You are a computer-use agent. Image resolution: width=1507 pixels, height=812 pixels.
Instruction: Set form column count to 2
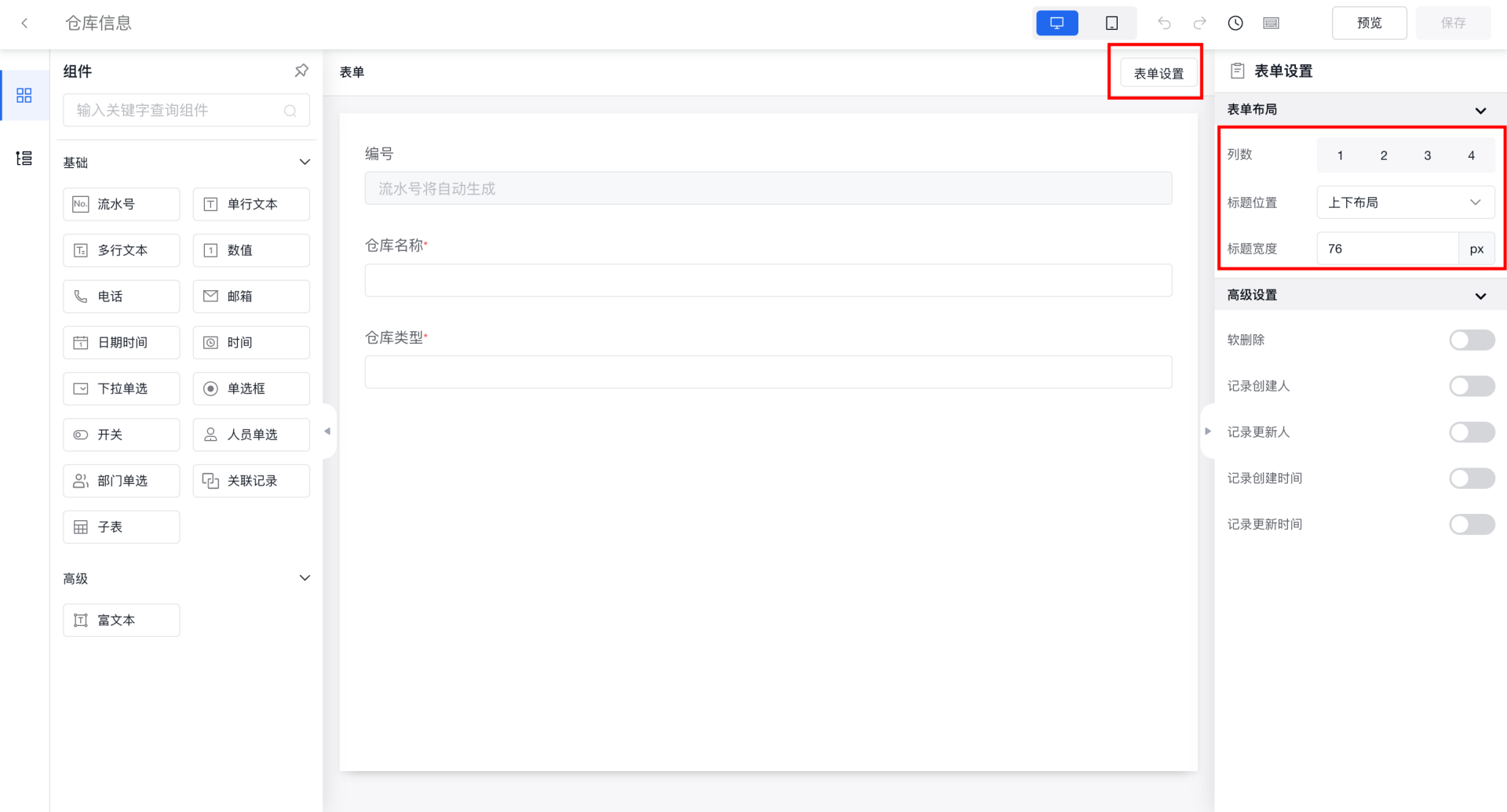(x=1384, y=155)
